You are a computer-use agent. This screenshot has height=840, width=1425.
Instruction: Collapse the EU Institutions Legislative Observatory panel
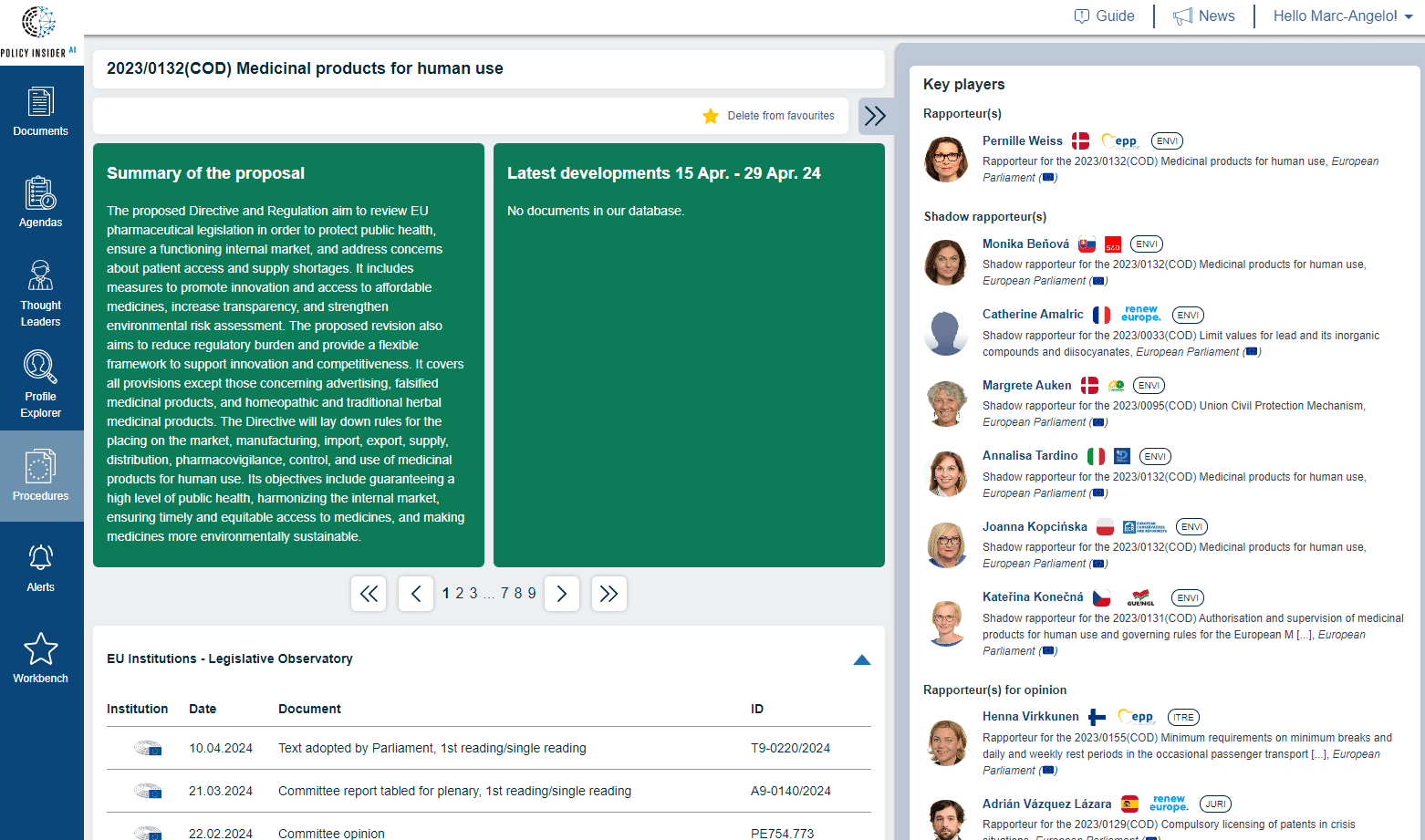click(x=862, y=659)
